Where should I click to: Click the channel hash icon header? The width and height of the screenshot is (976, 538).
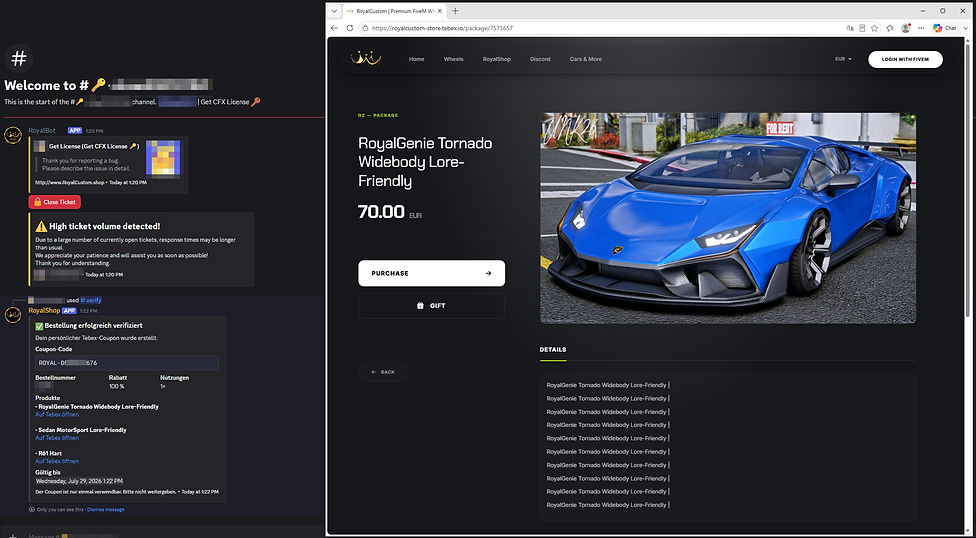[19, 59]
